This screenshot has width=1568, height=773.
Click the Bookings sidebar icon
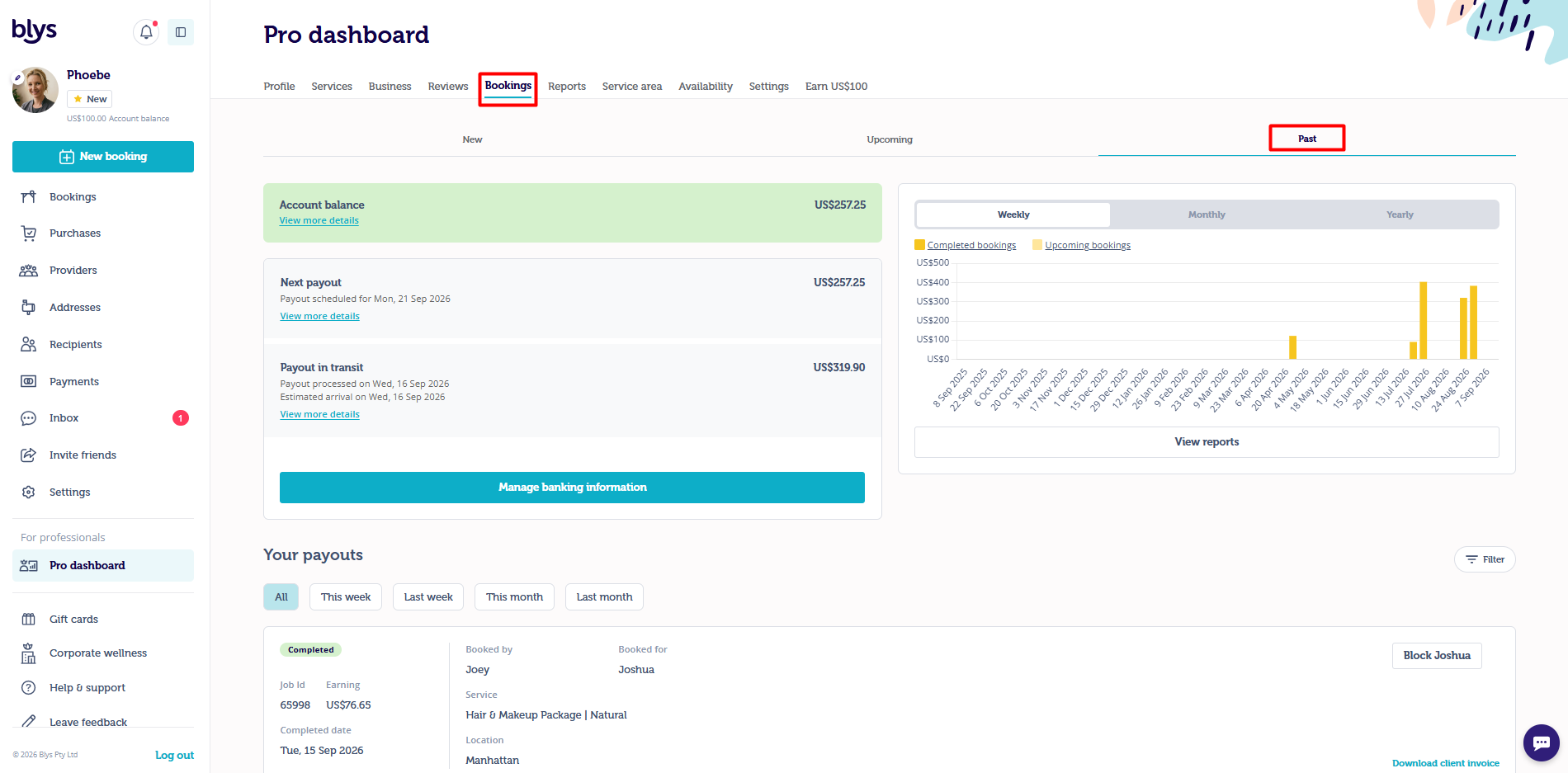pyautogui.click(x=29, y=197)
